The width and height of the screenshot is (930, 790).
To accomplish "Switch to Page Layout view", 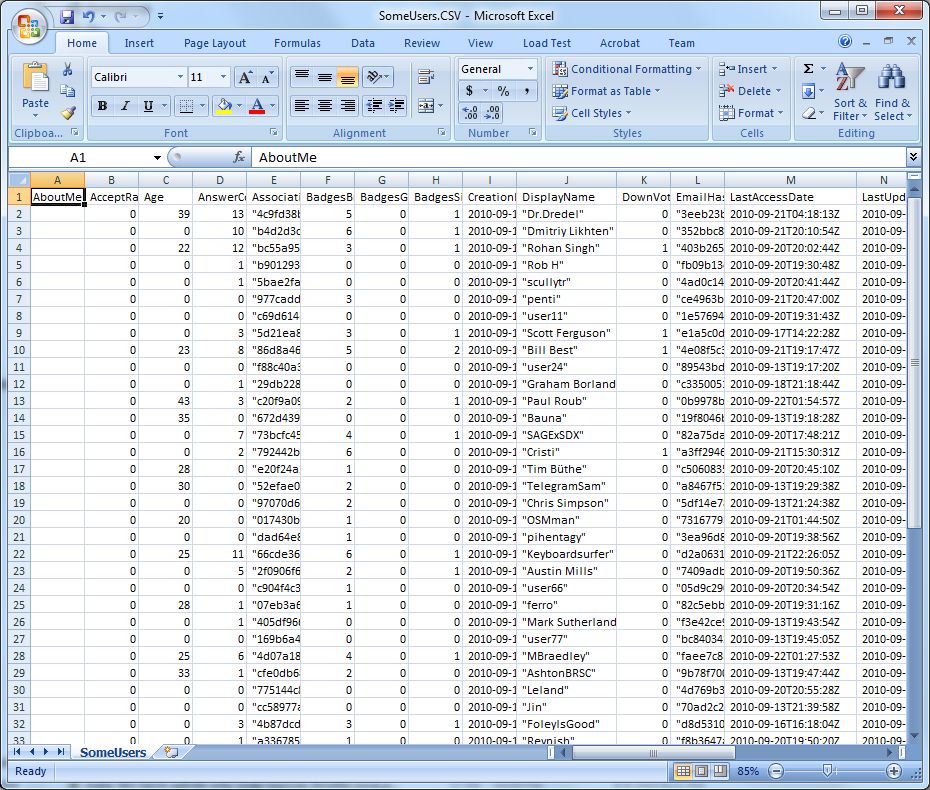I will click(702, 771).
